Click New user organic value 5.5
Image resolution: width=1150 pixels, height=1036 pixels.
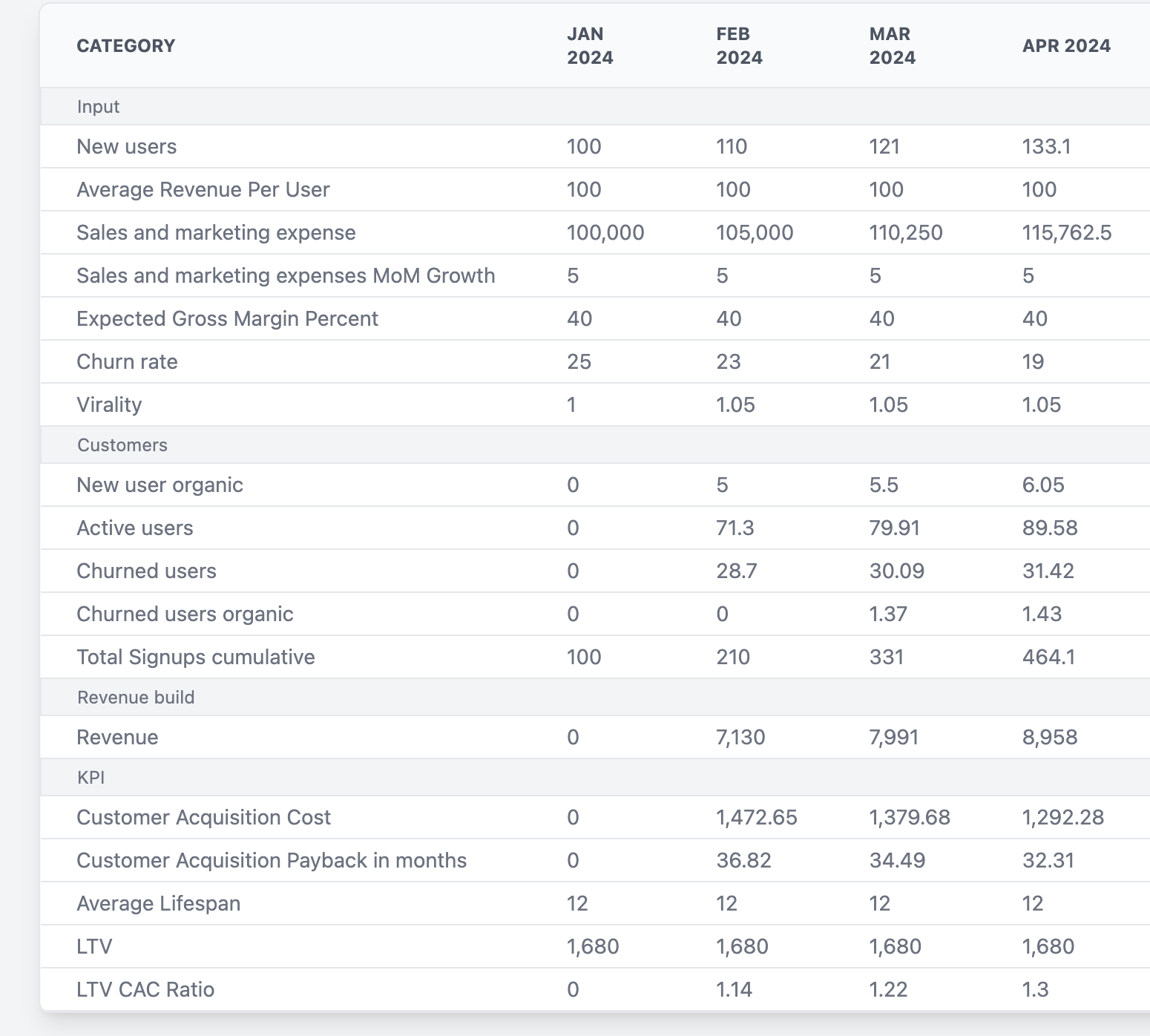pos(884,485)
